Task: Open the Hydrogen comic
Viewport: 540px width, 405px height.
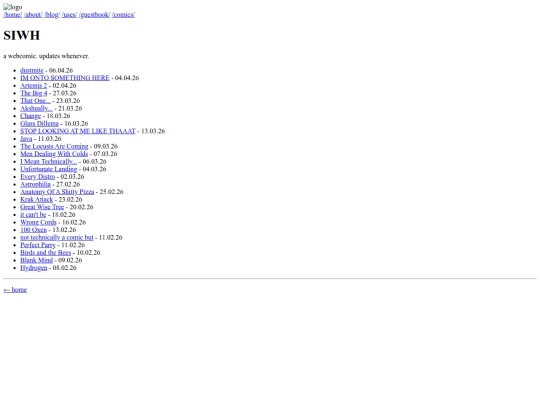Action: click(x=34, y=268)
